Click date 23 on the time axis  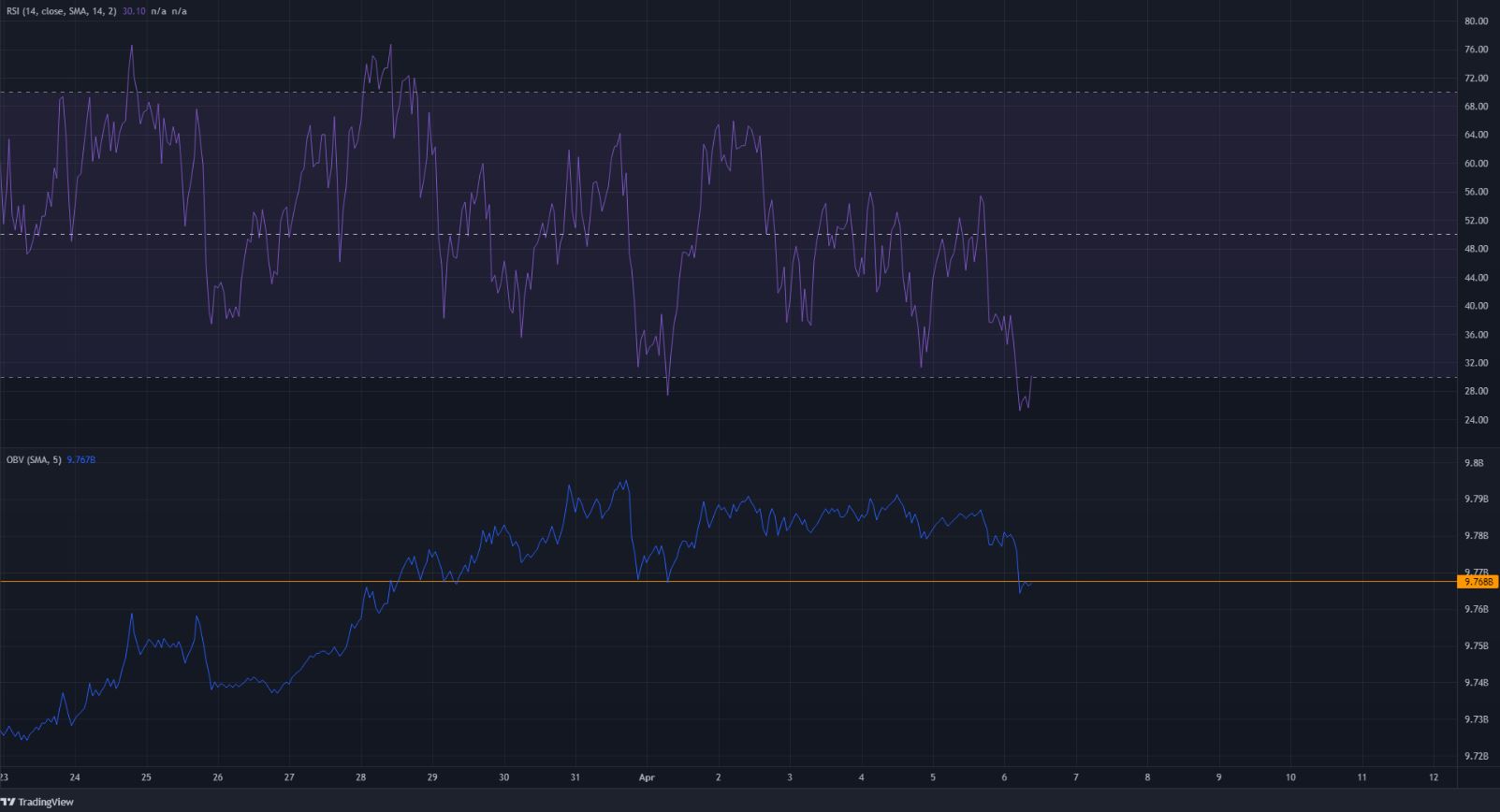(5, 776)
